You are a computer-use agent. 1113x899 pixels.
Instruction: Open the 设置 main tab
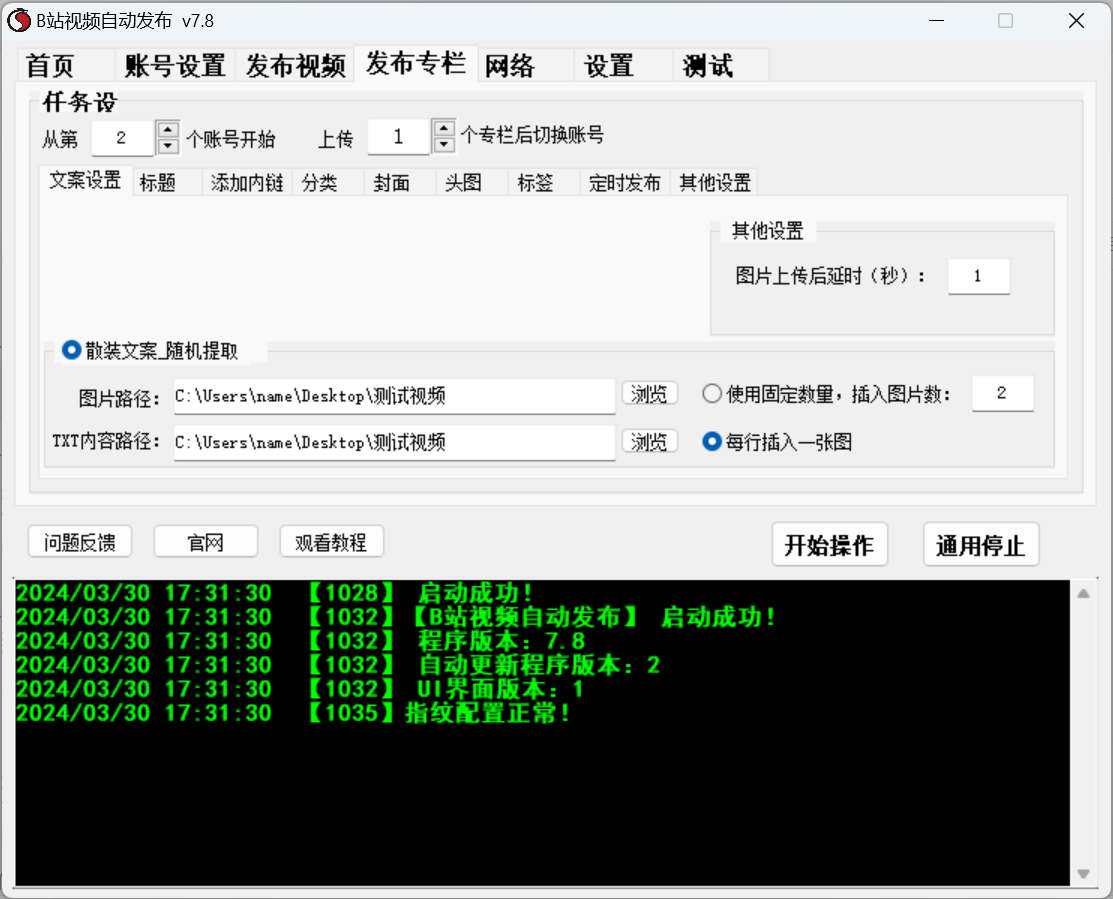(x=624, y=66)
